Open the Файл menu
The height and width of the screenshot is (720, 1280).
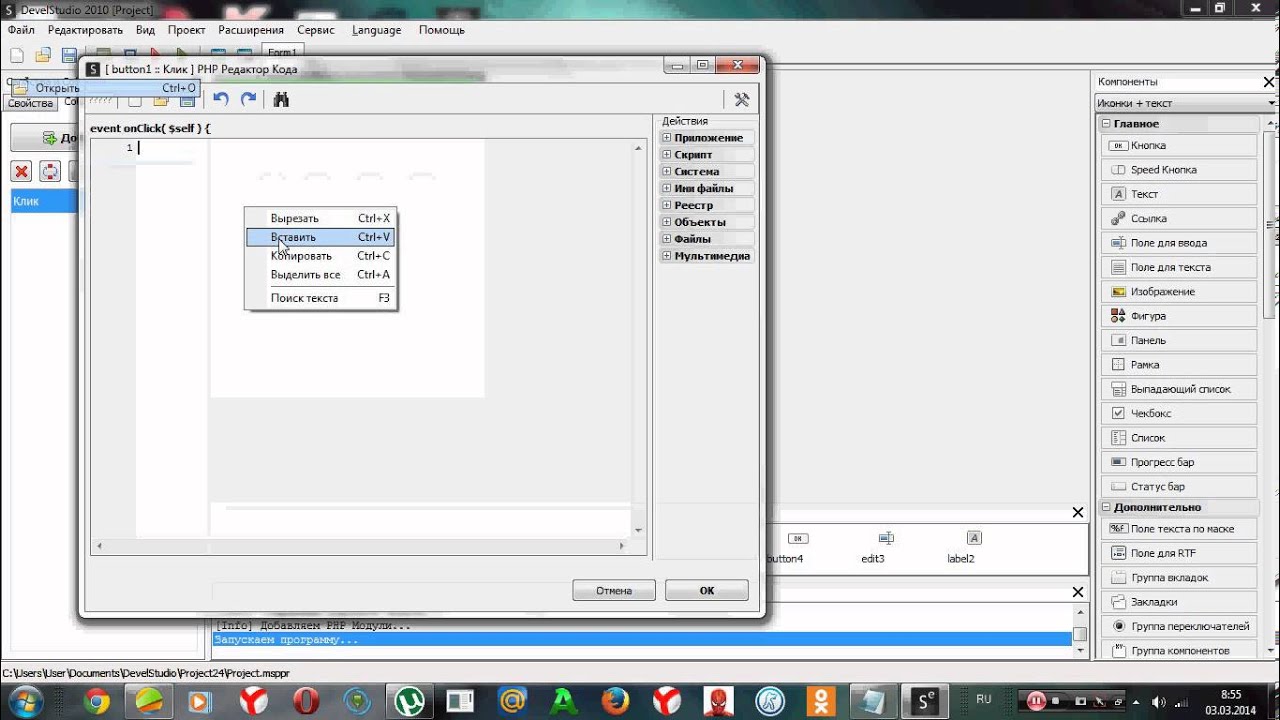point(21,30)
